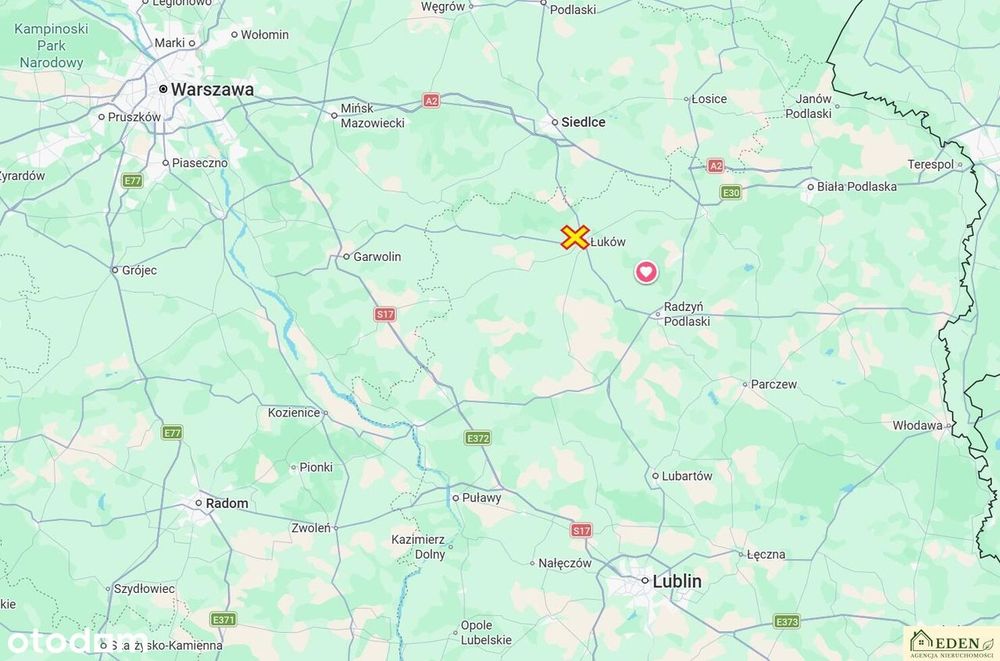Click the Biała Podlaska label
This screenshot has height=661, width=1000.
click(857, 187)
